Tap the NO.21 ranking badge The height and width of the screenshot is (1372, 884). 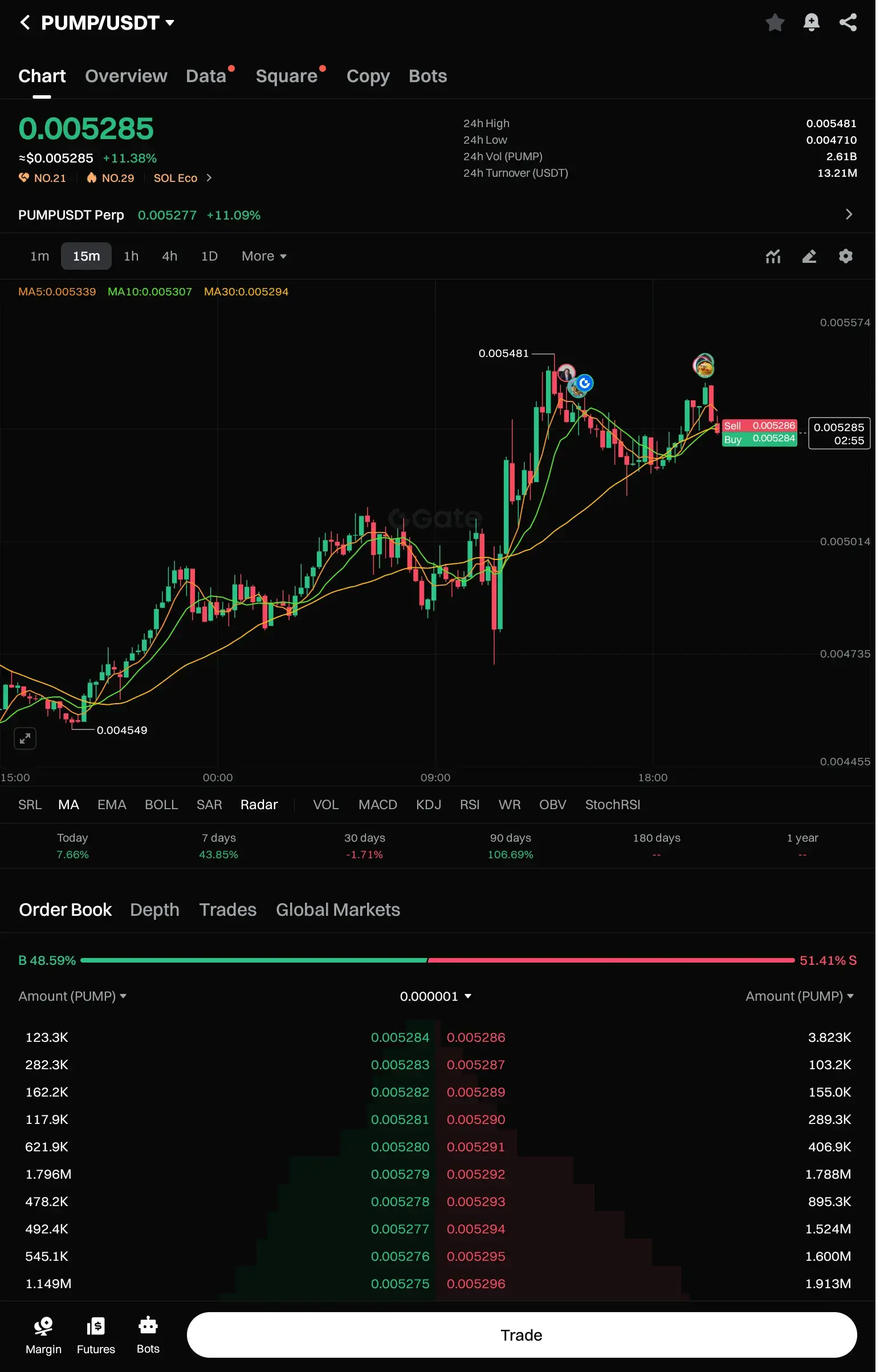43,178
